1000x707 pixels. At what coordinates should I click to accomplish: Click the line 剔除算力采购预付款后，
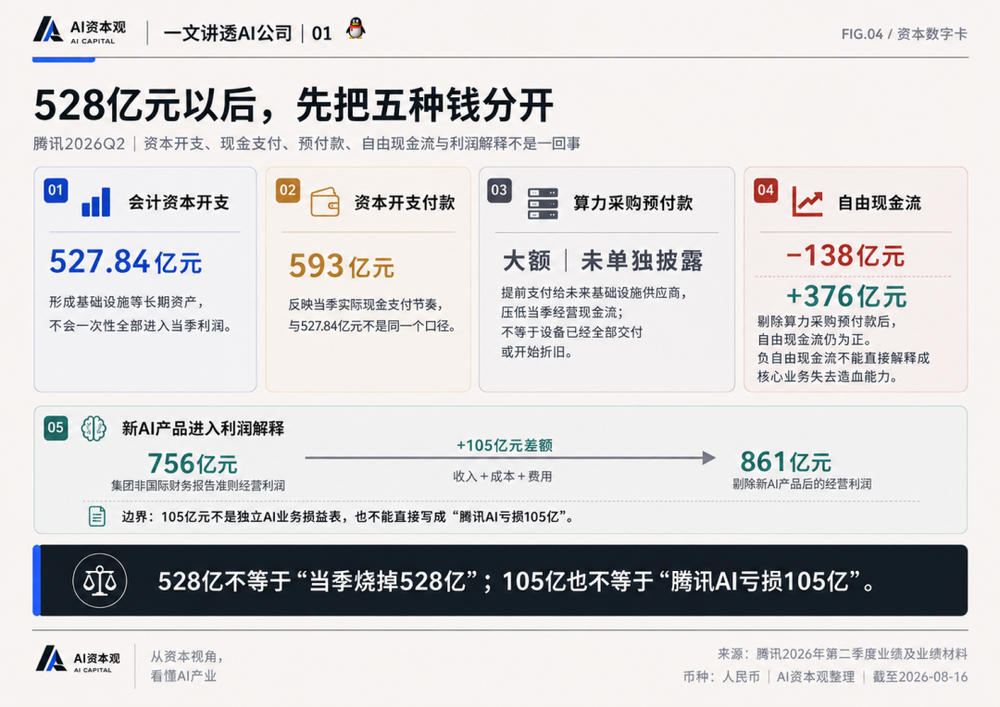[827, 321]
